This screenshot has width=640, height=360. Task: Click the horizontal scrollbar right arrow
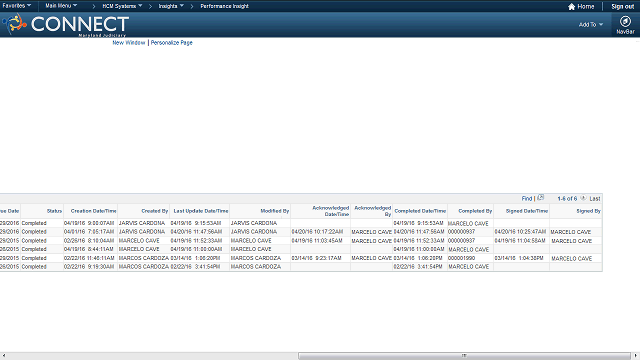pyautogui.click(x=636, y=356)
